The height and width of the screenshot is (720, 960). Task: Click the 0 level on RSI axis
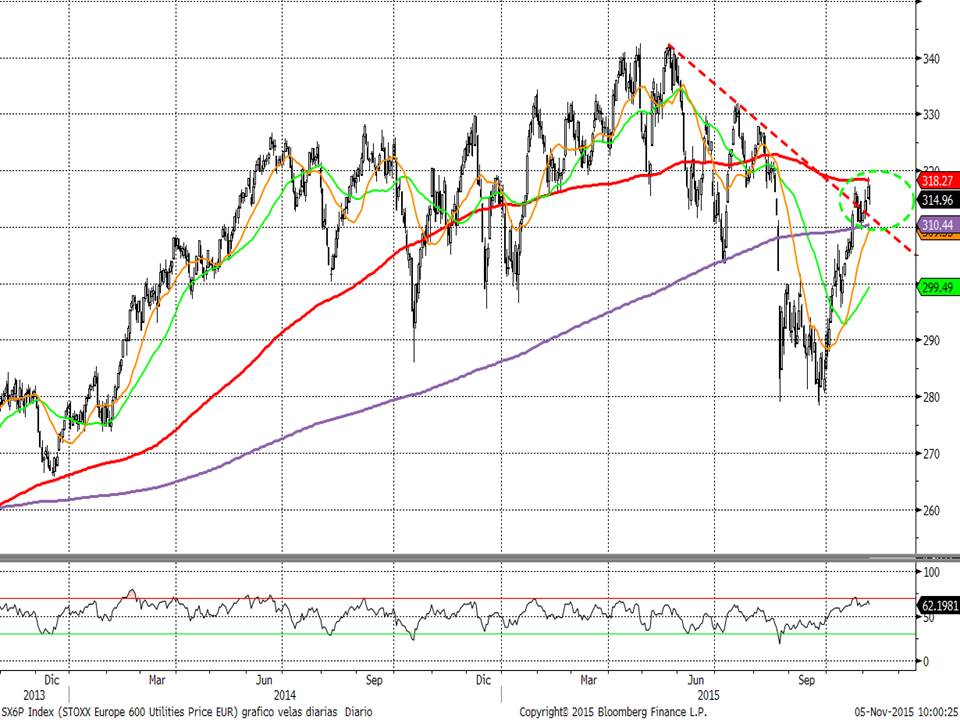click(x=926, y=661)
